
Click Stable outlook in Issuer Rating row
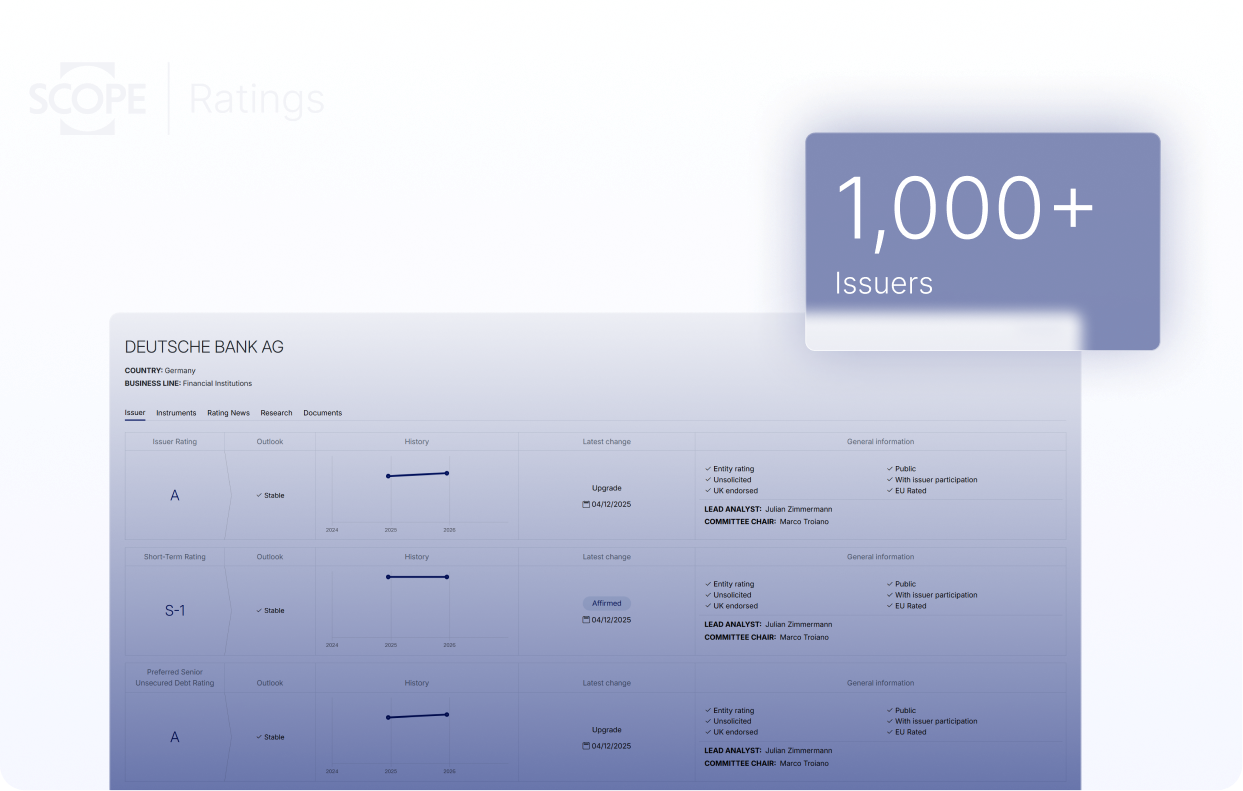point(270,495)
